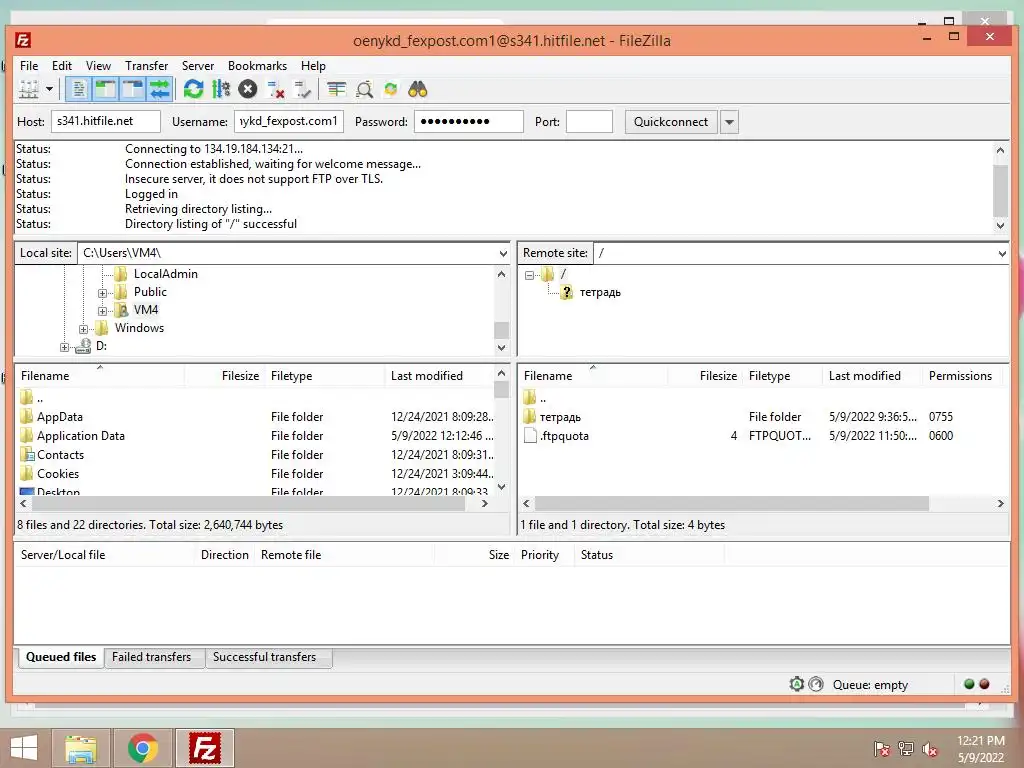Toggle synchronized browsing icon
The width and height of the screenshot is (1024, 768).
(x=391, y=89)
